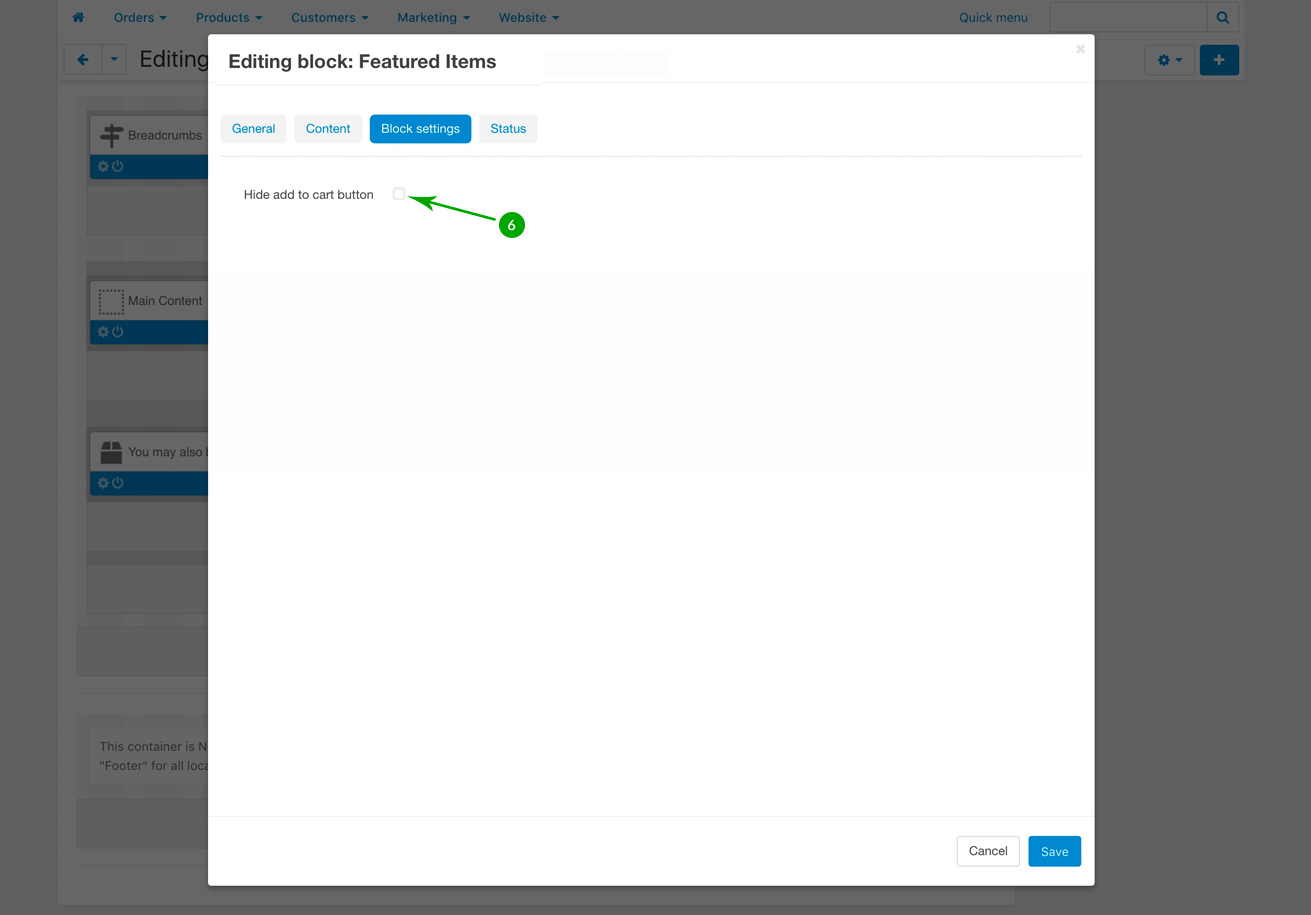This screenshot has width=1311, height=915.
Task: Expand the Orders dropdown menu
Action: click(140, 17)
